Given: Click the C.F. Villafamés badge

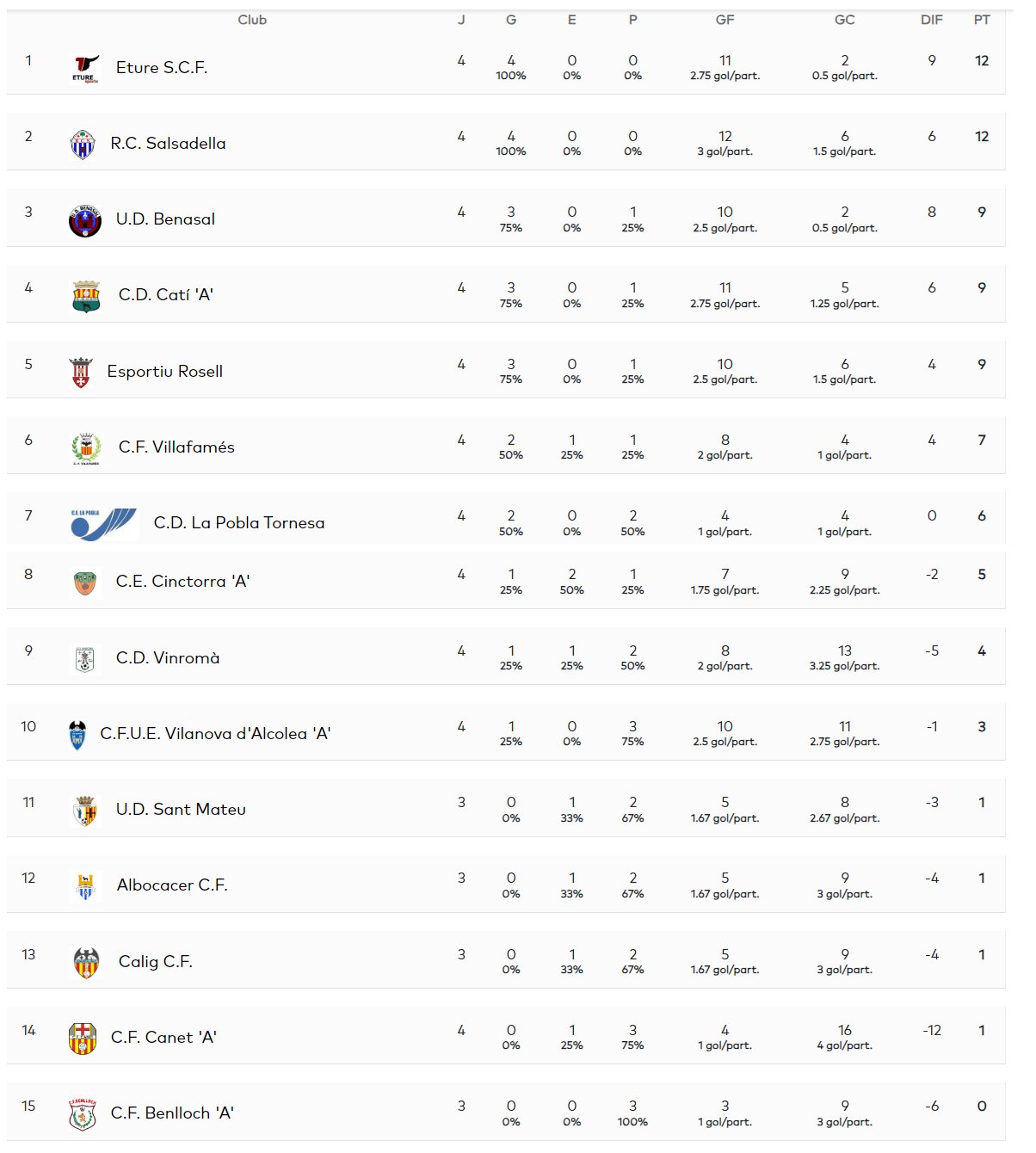Looking at the screenshot, I should [86, 448].
